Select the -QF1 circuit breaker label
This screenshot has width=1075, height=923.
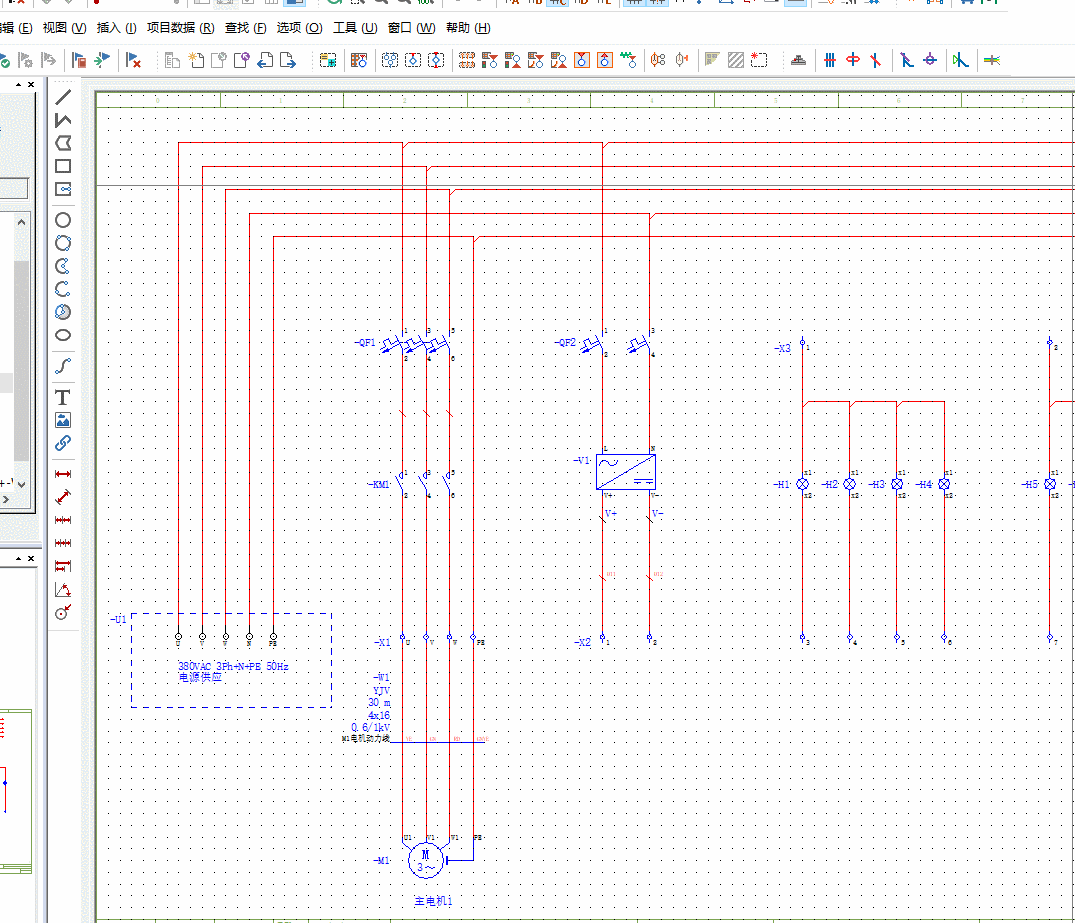[x=365, y=342]
